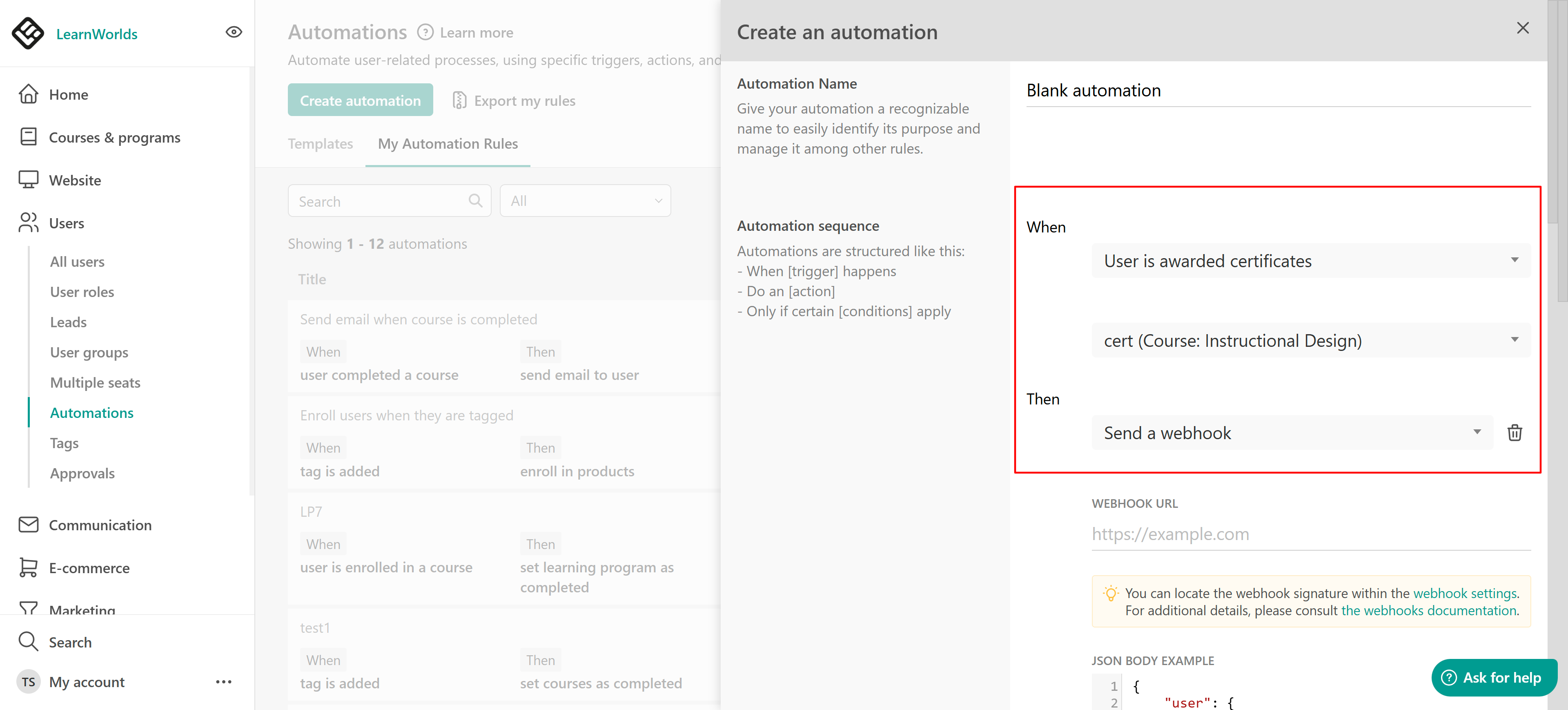Open the My account three-dots menu
The image size is (1568, 710).
coord(223,682)
